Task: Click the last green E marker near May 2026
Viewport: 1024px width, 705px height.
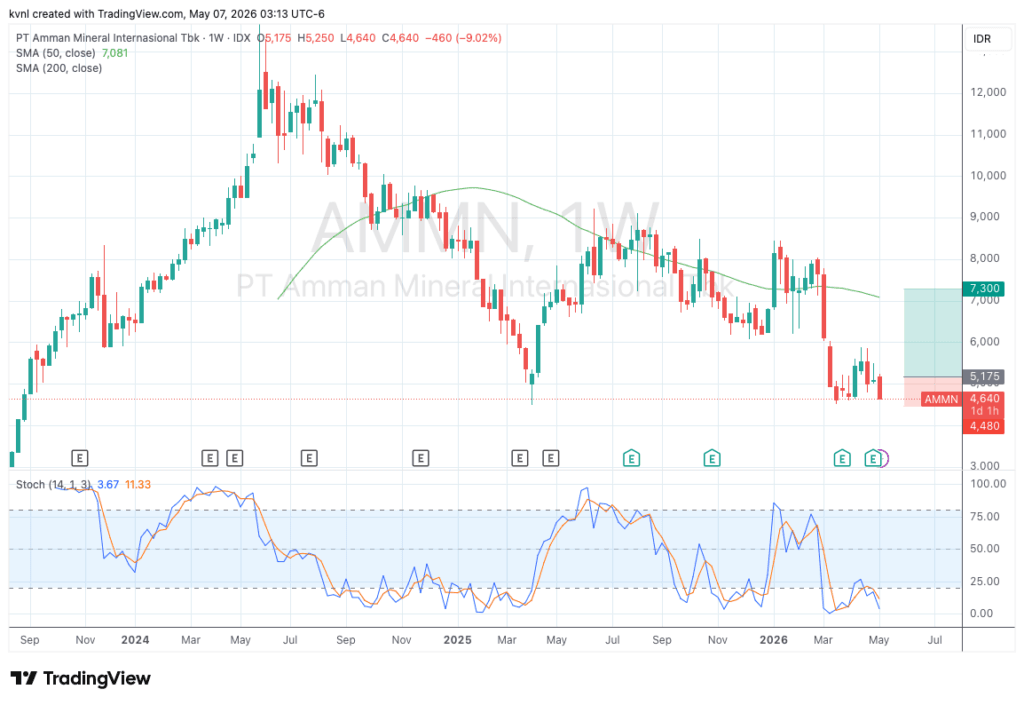Action: [x=872, y=458]
